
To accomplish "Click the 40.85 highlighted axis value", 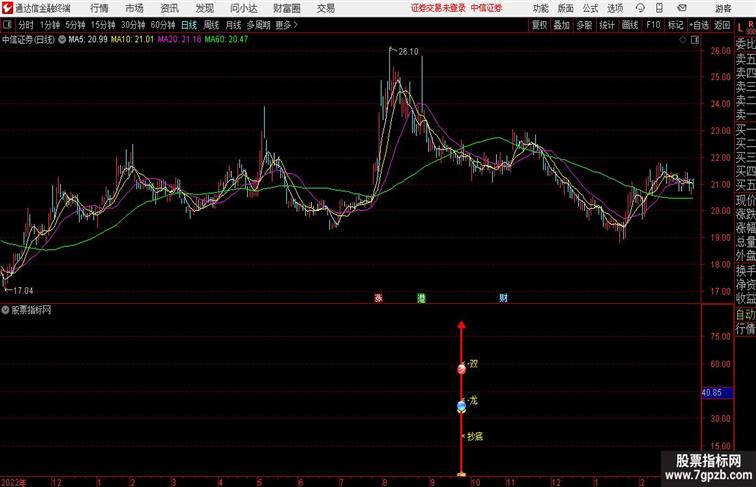I will click(717, 393).
